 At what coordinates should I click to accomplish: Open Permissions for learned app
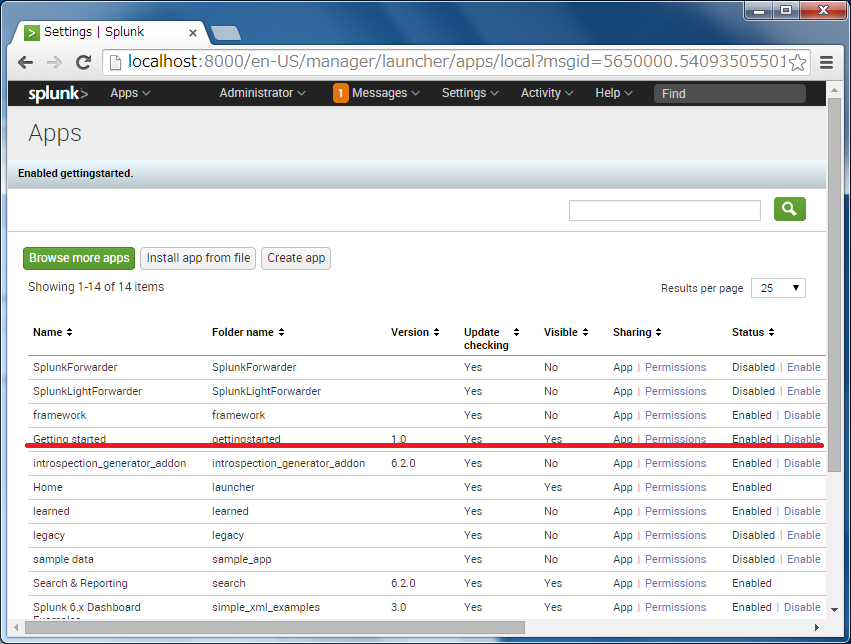pyautogui.click(x=675, y=511)
